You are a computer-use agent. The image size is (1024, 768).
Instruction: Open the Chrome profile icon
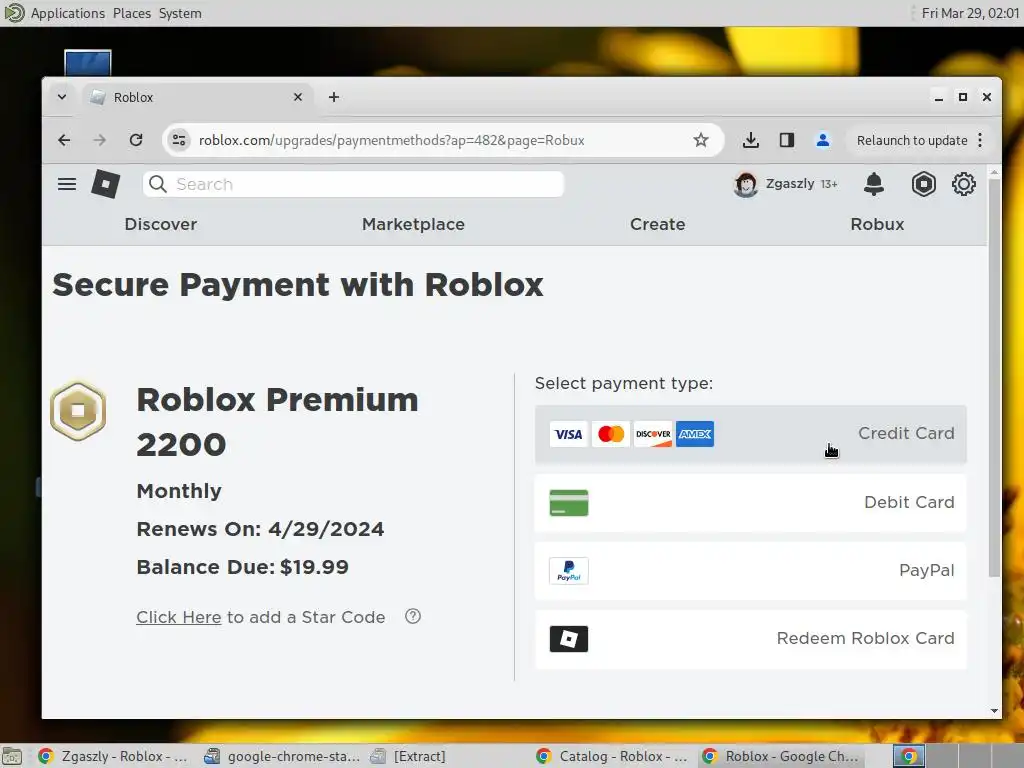coord(823,140)
